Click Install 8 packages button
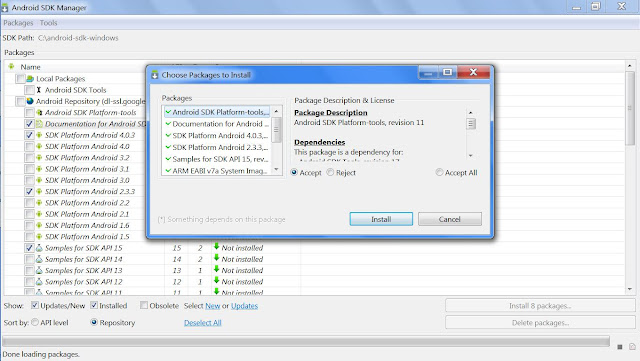This screenshot has width=640, height=361. point(540,305)
